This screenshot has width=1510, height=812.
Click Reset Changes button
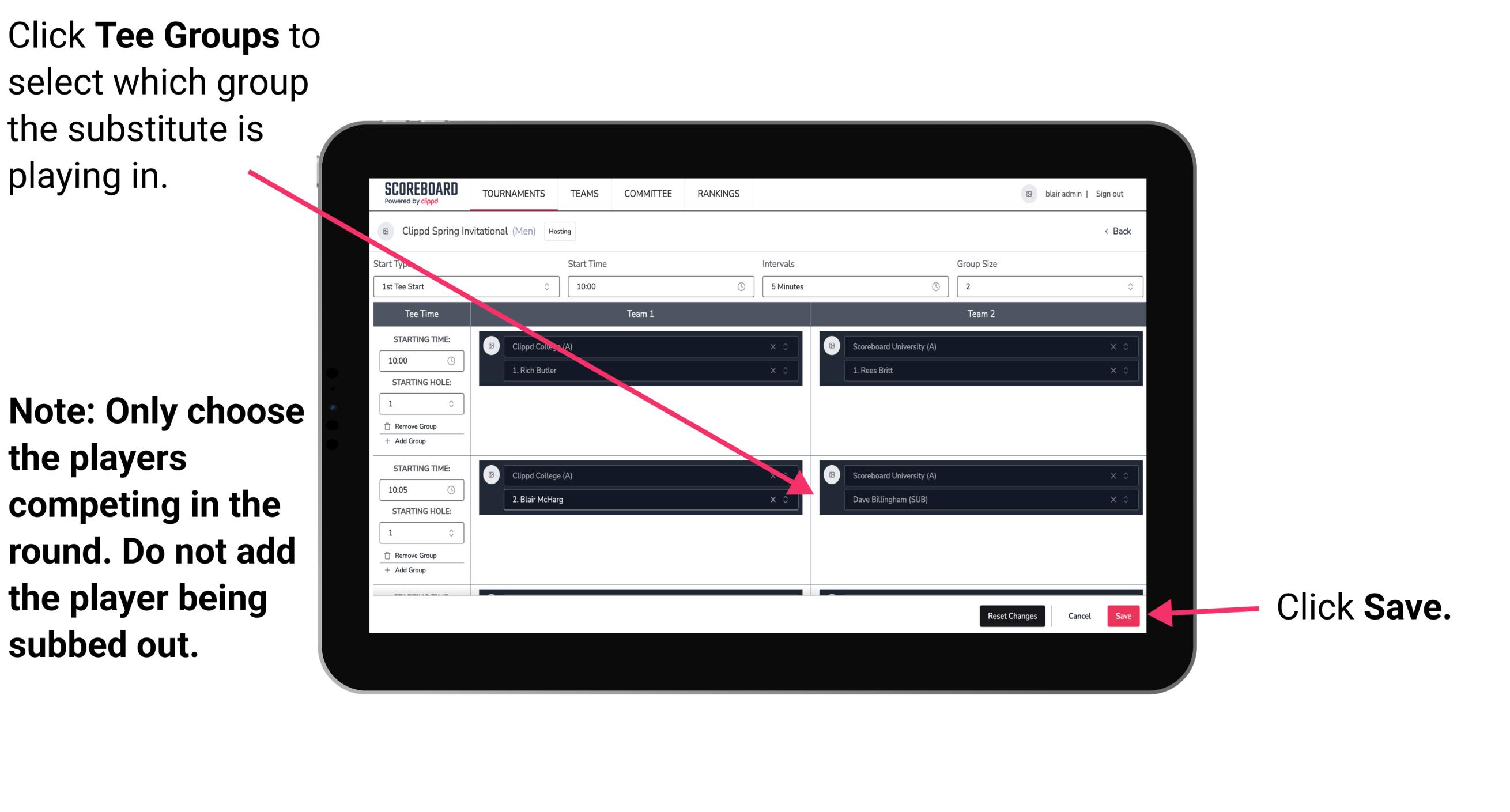point(1009,616)
